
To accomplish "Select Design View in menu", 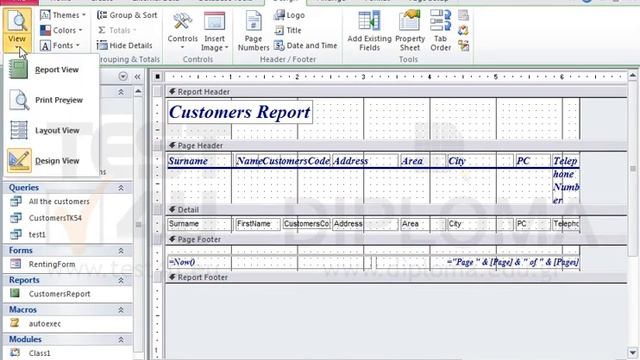I will click(51, 161).
